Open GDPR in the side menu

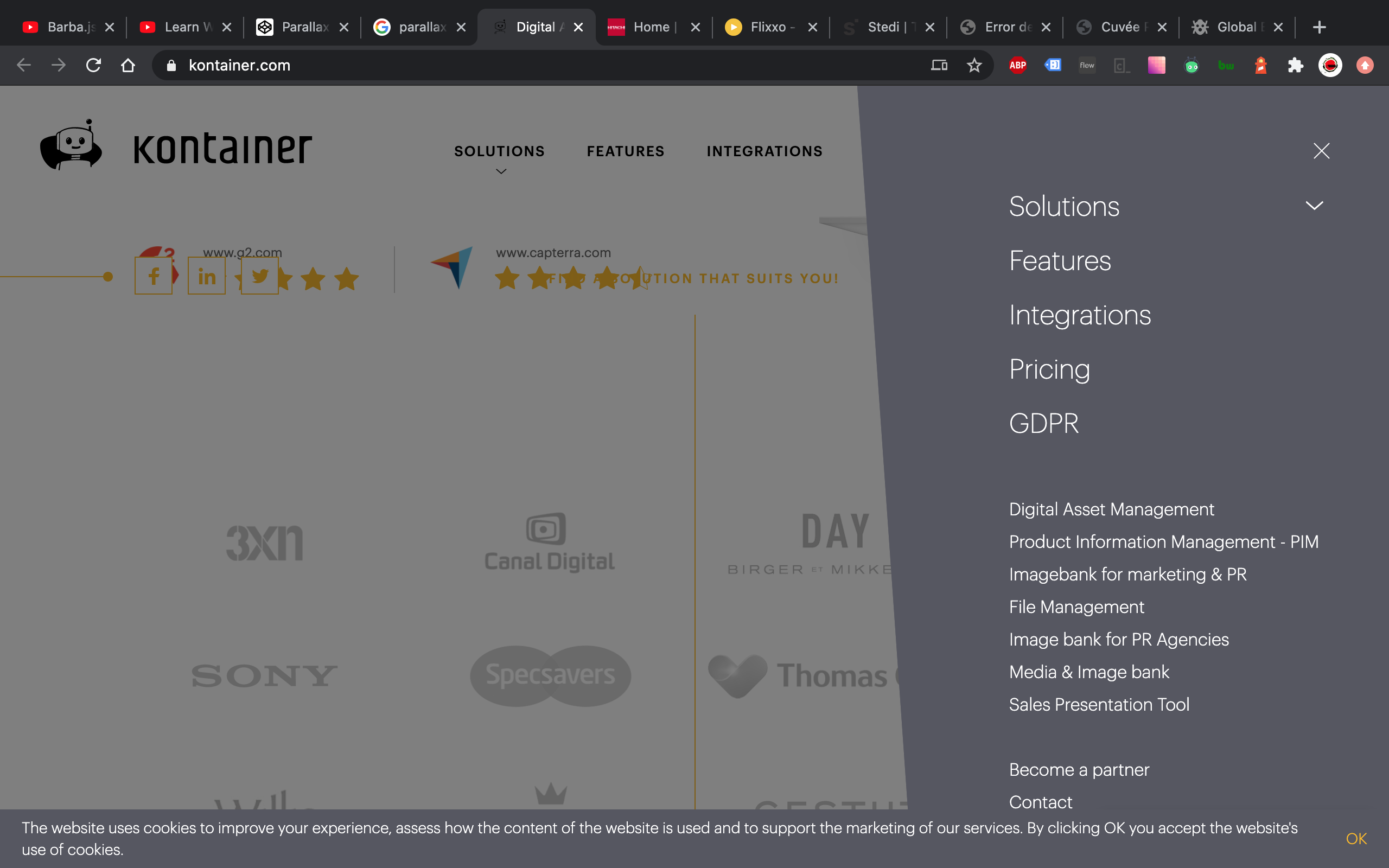coord(1043,424)
